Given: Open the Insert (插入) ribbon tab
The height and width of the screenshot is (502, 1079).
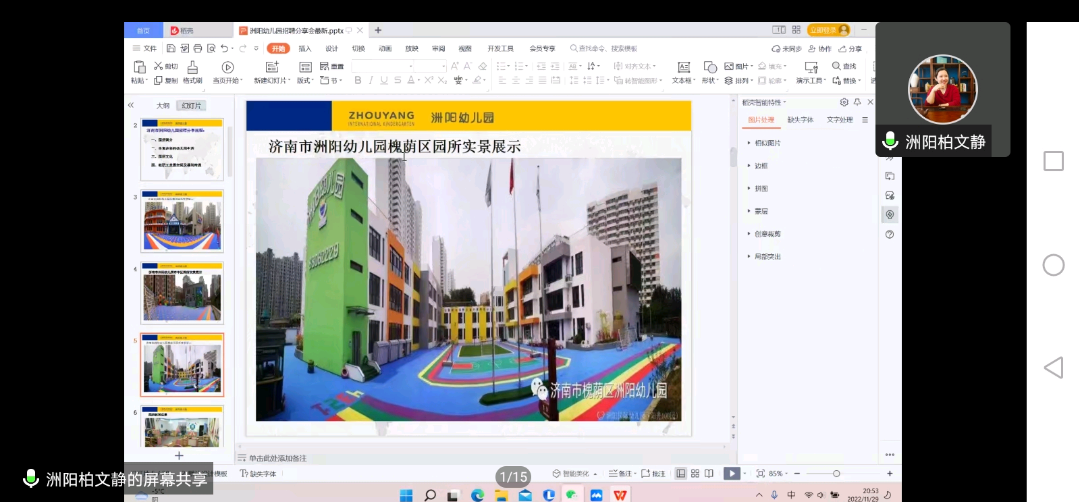Looking at the screenshot, I should point(305,48).
